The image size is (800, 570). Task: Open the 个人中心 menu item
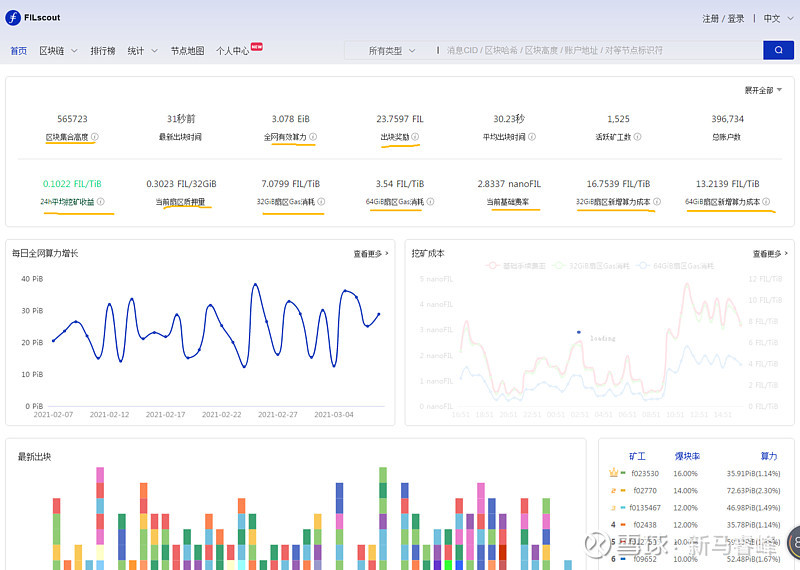pos(232,51)
